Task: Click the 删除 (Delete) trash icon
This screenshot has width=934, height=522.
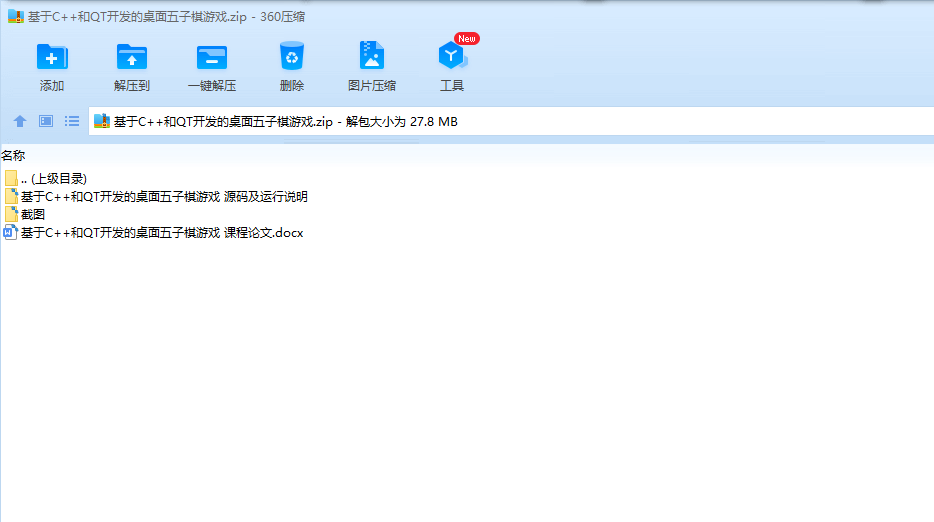Action: [292, 67]
